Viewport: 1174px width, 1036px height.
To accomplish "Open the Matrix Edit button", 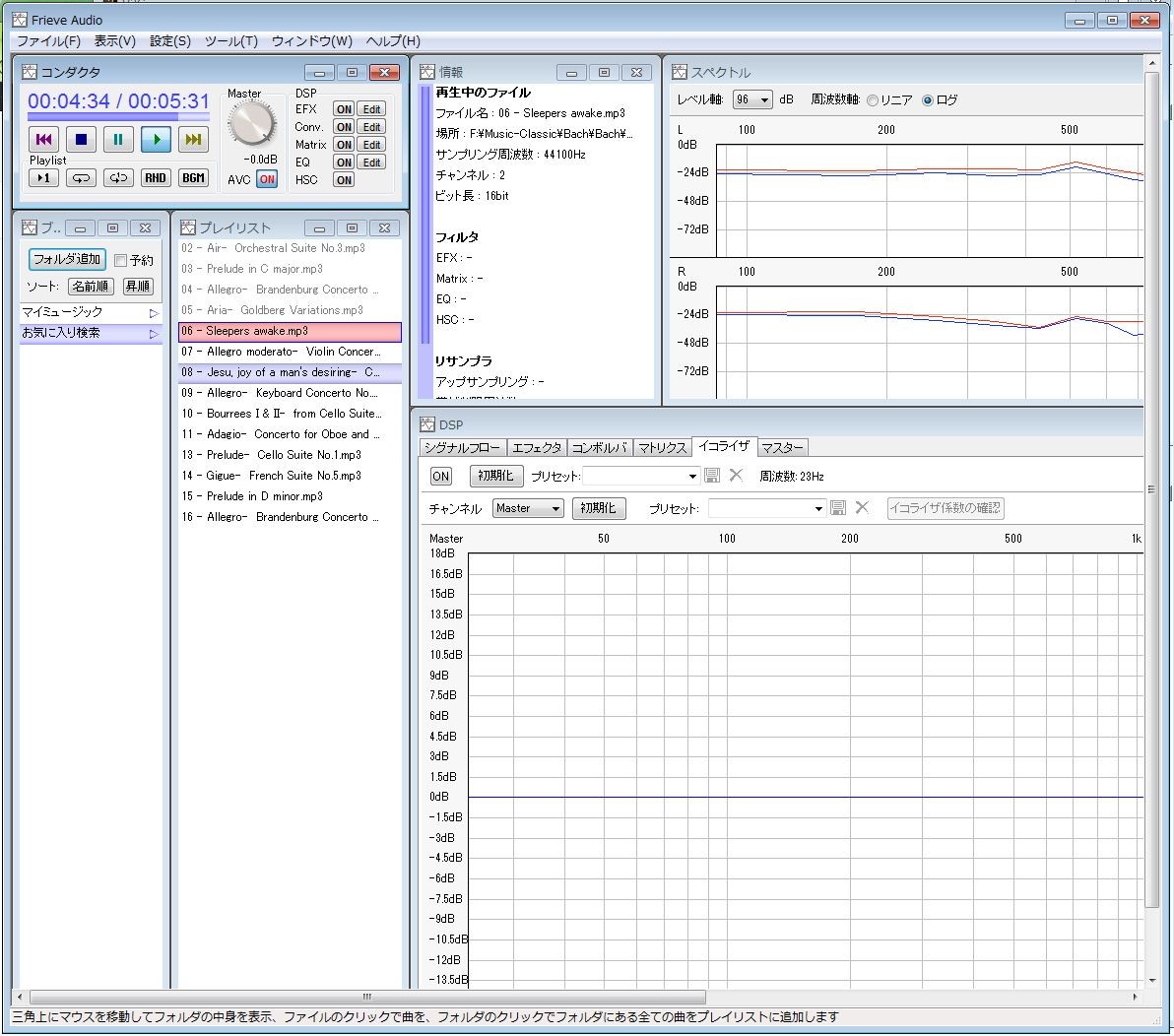I will click(x=371, y=145).
